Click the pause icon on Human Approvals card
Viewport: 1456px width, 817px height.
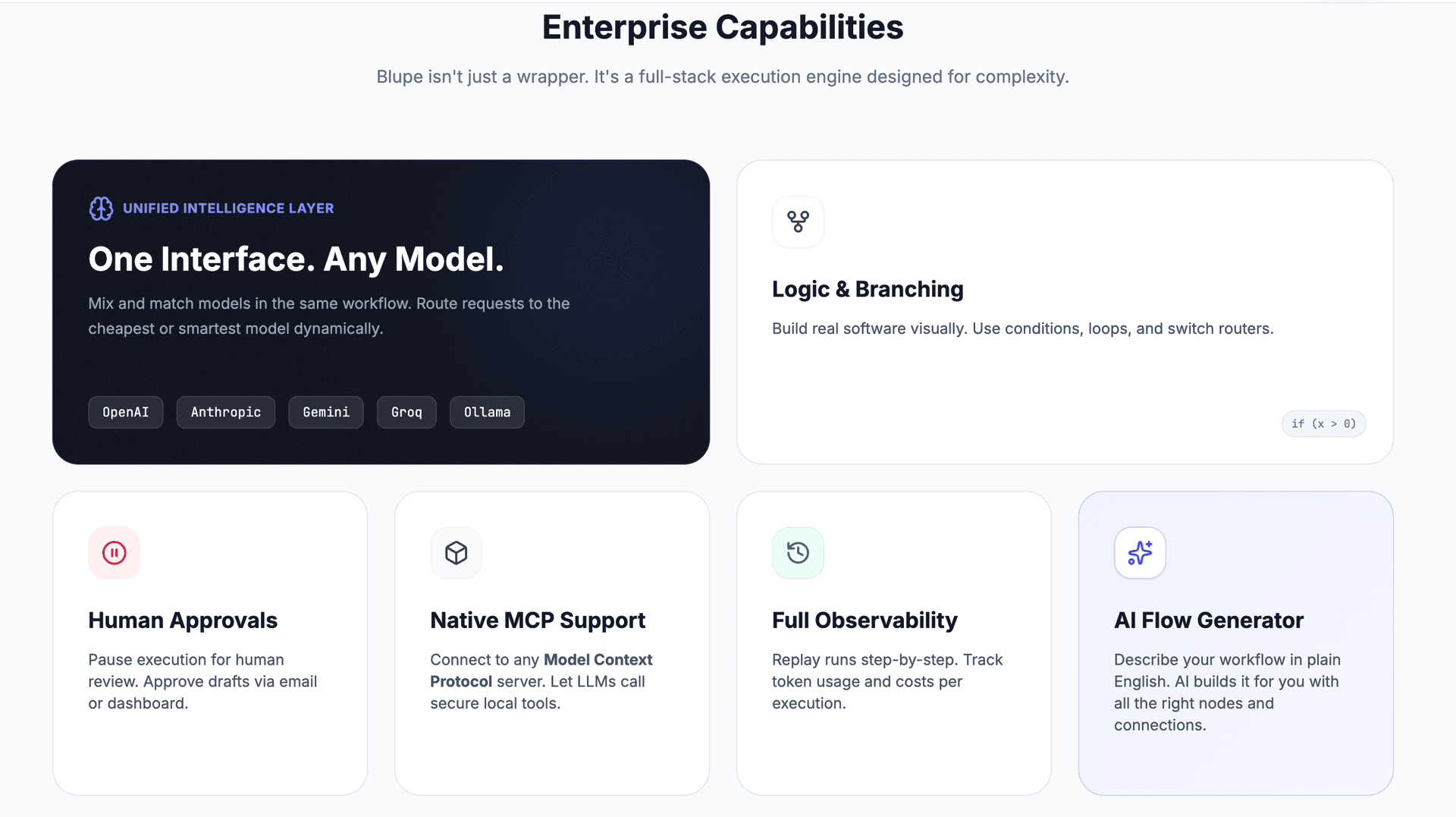pyautogui.click(x=115, y=552)
